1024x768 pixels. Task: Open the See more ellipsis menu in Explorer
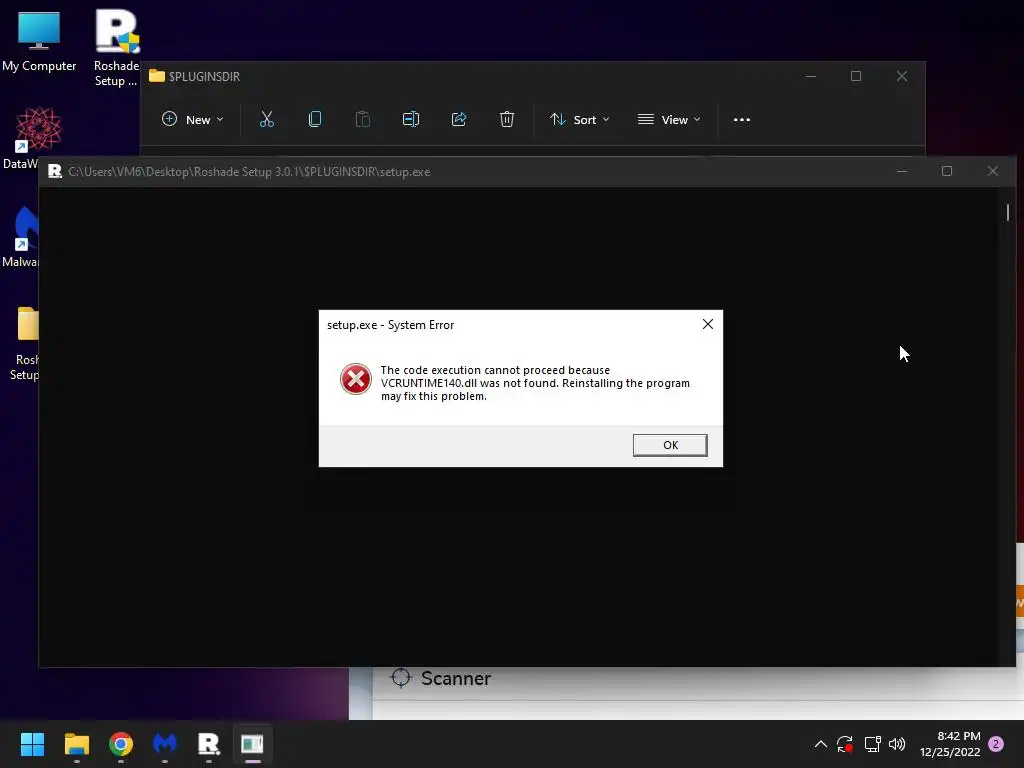[x=742, y=120]
